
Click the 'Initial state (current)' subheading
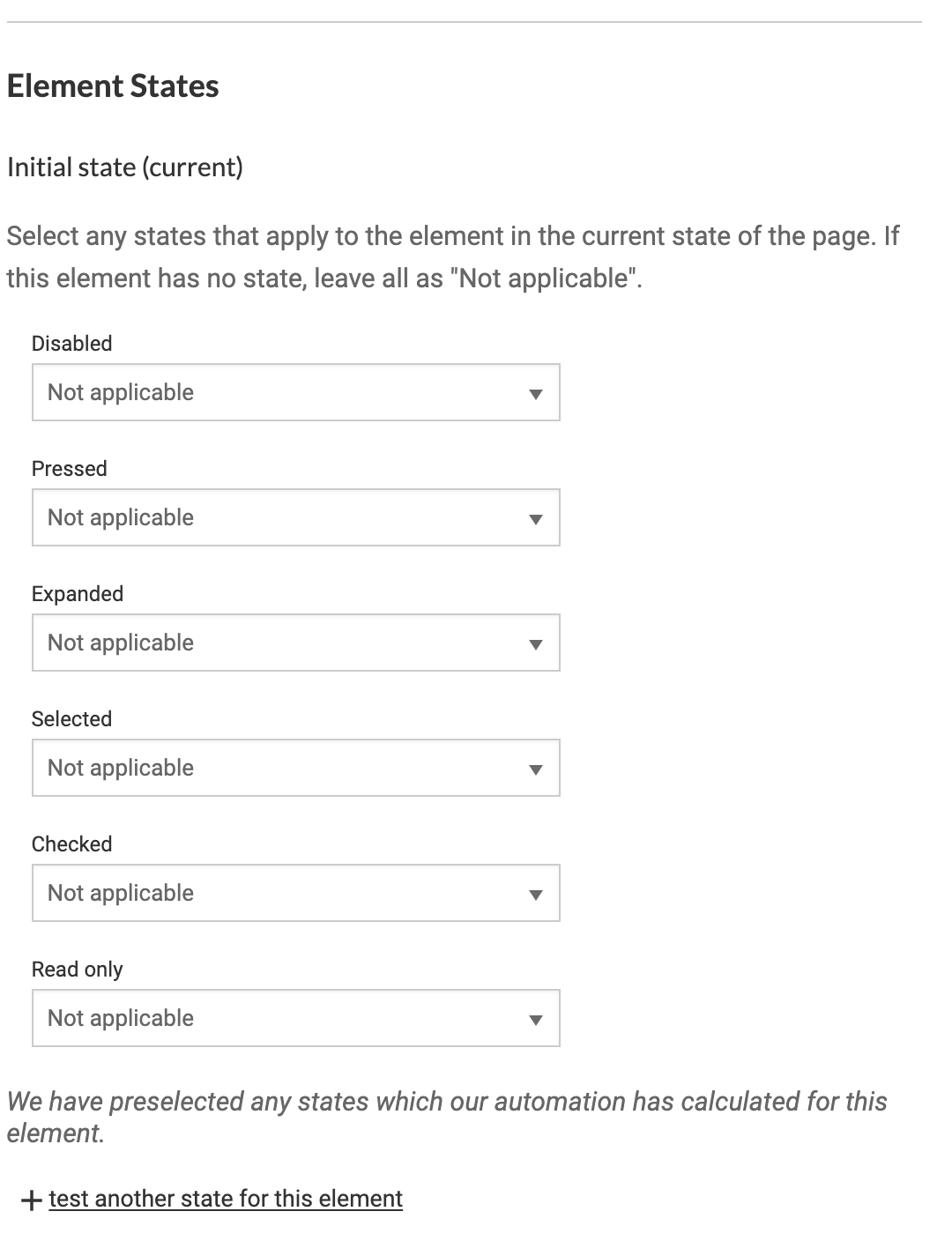pyautogui.click(x=124, y=167)
